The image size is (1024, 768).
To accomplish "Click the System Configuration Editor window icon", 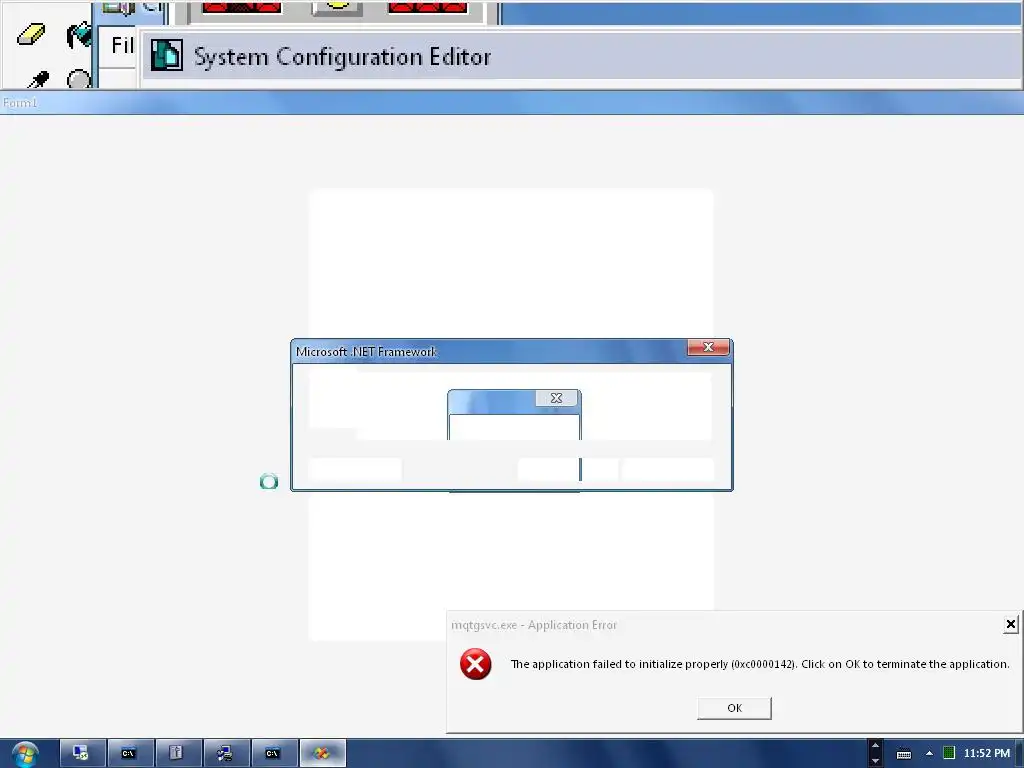I will coord(167,55).
